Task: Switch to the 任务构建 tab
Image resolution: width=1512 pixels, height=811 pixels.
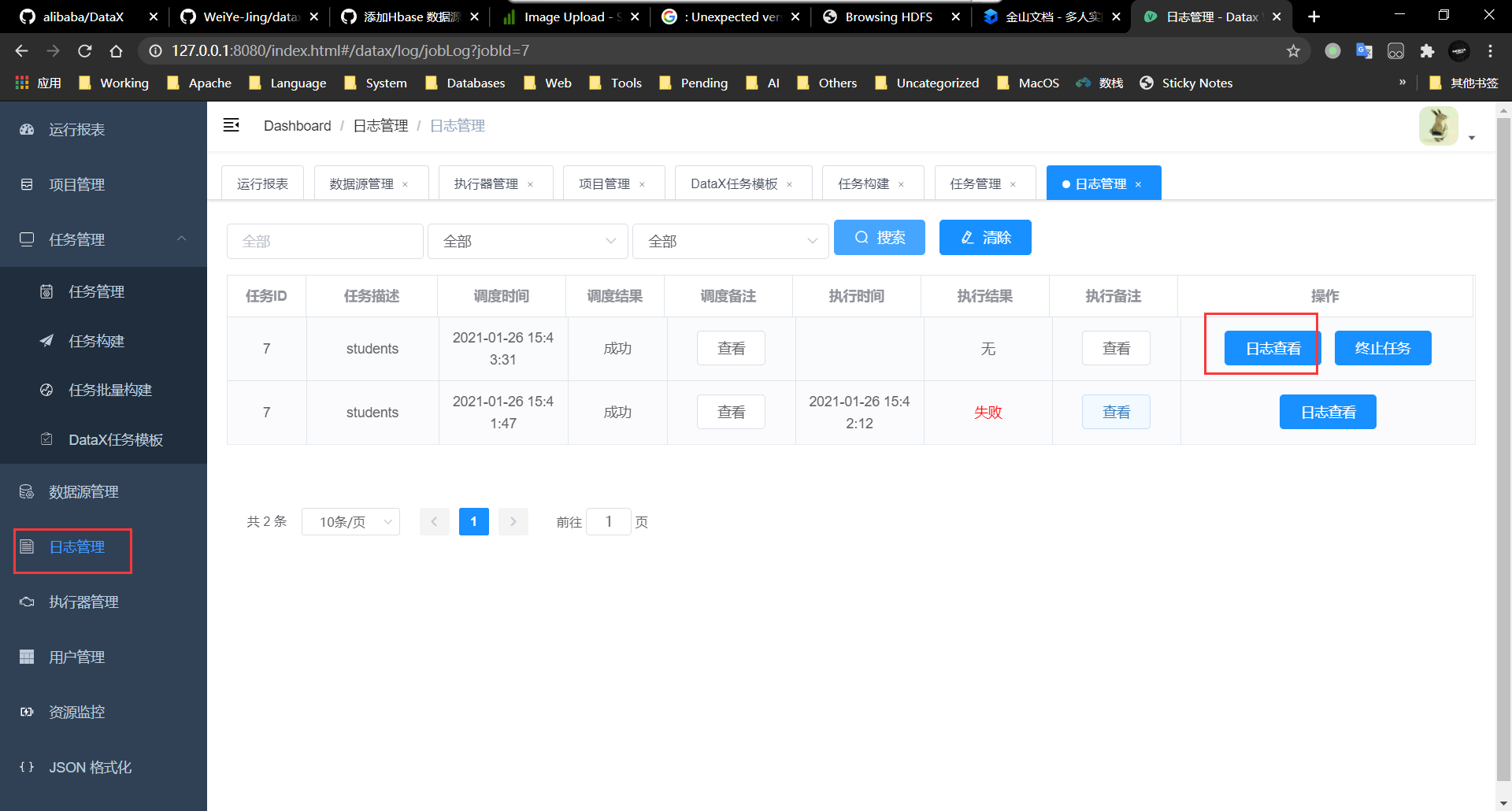Action: [864, 183]
